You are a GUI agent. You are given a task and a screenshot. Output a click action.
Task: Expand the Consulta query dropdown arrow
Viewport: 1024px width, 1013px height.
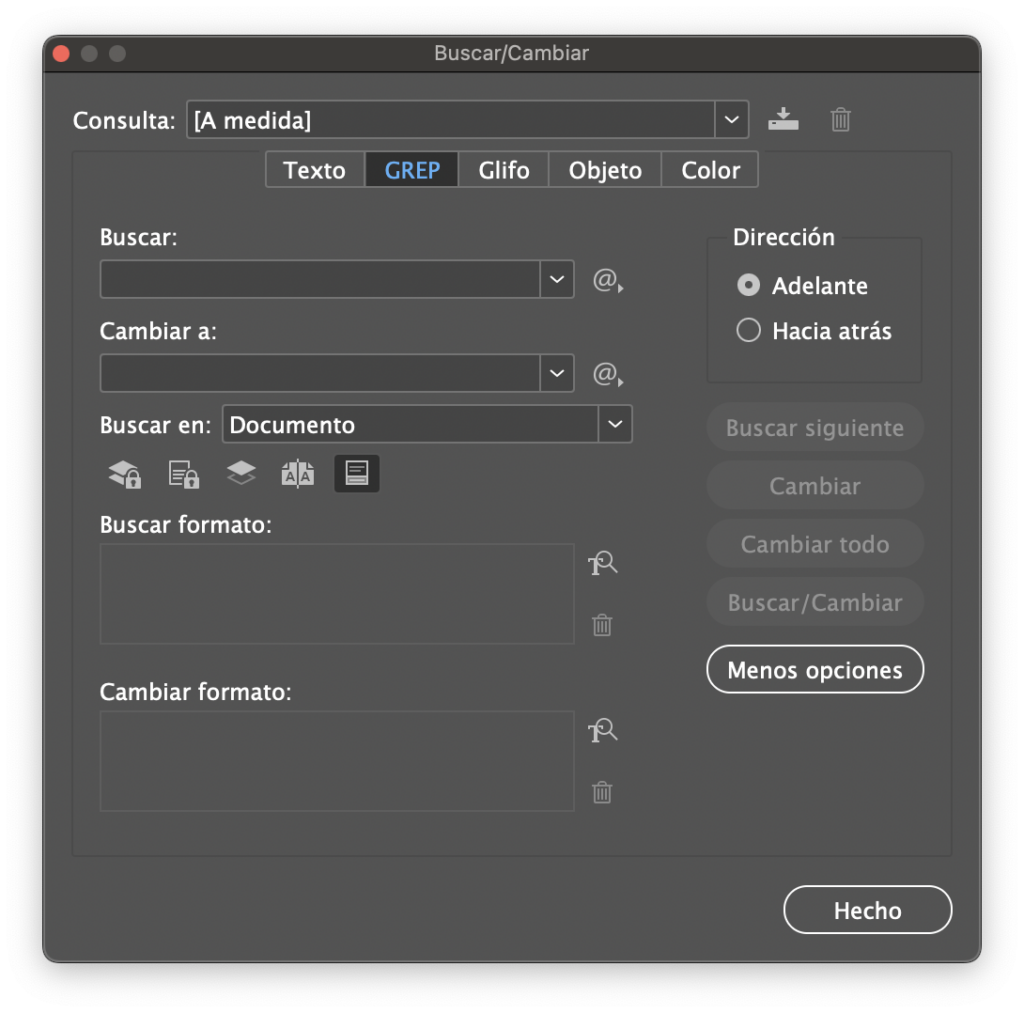pos(731,120)
